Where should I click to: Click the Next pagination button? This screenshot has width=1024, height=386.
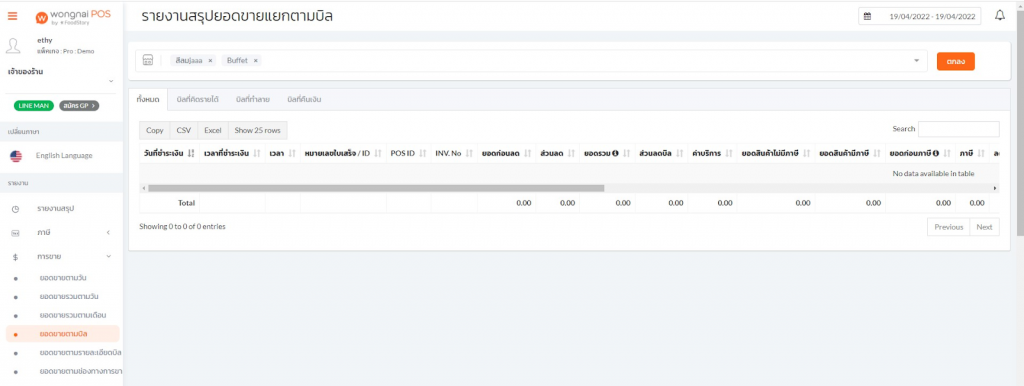[x=984, y=227]
